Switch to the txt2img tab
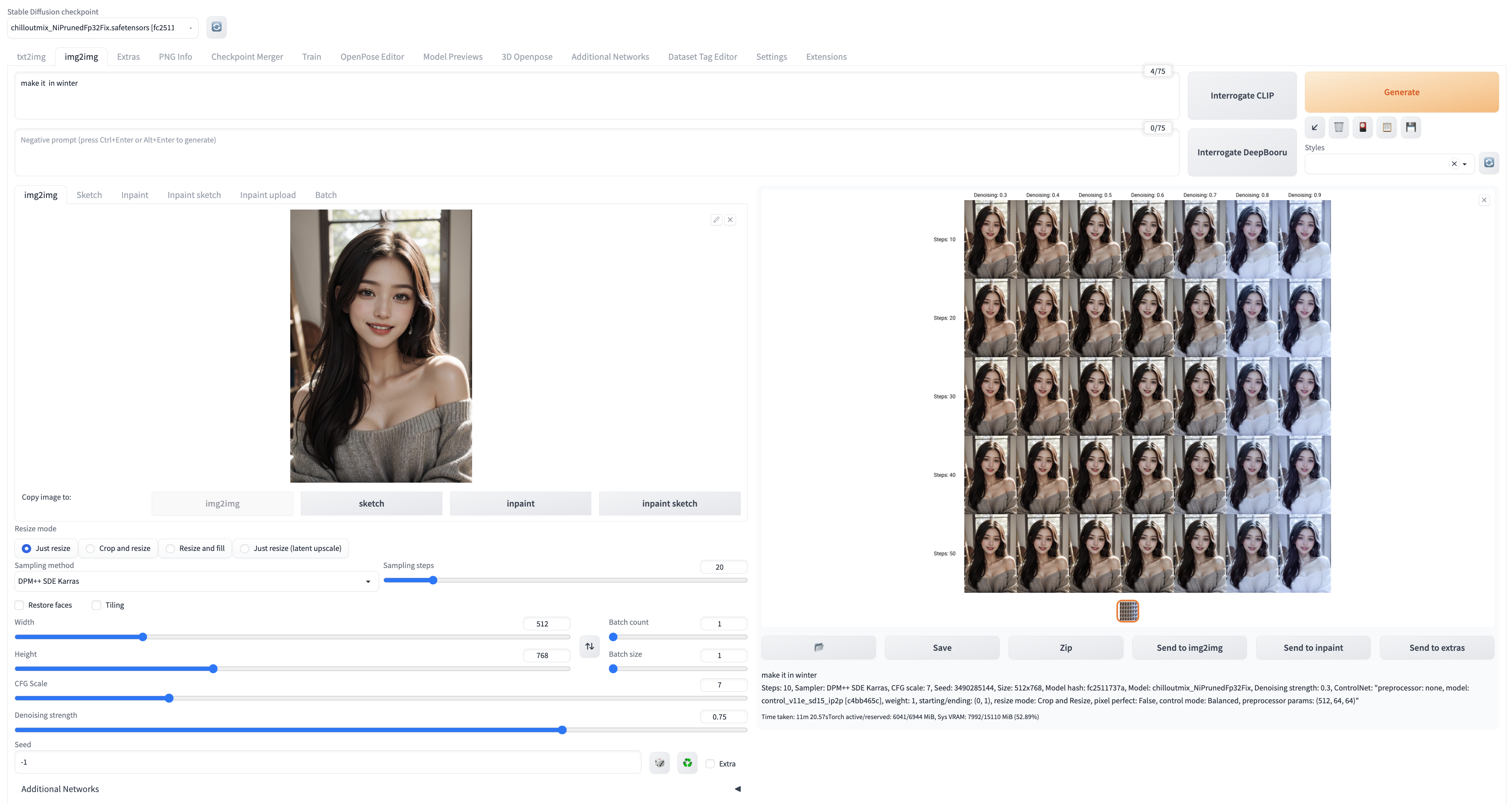 point(31,56)
